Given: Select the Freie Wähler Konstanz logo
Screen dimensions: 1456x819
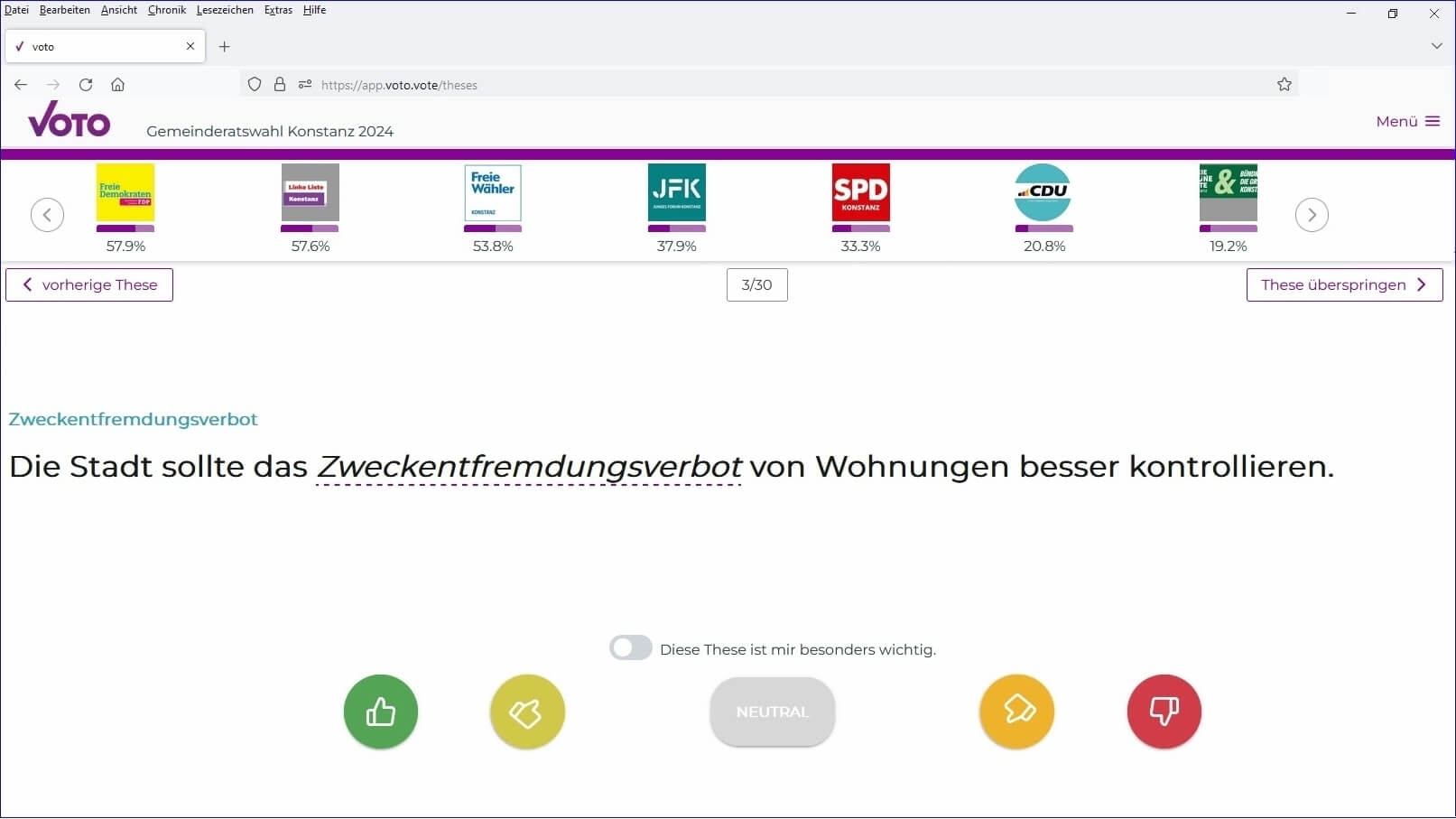Looking at the screenshot, I should point(493,192).
